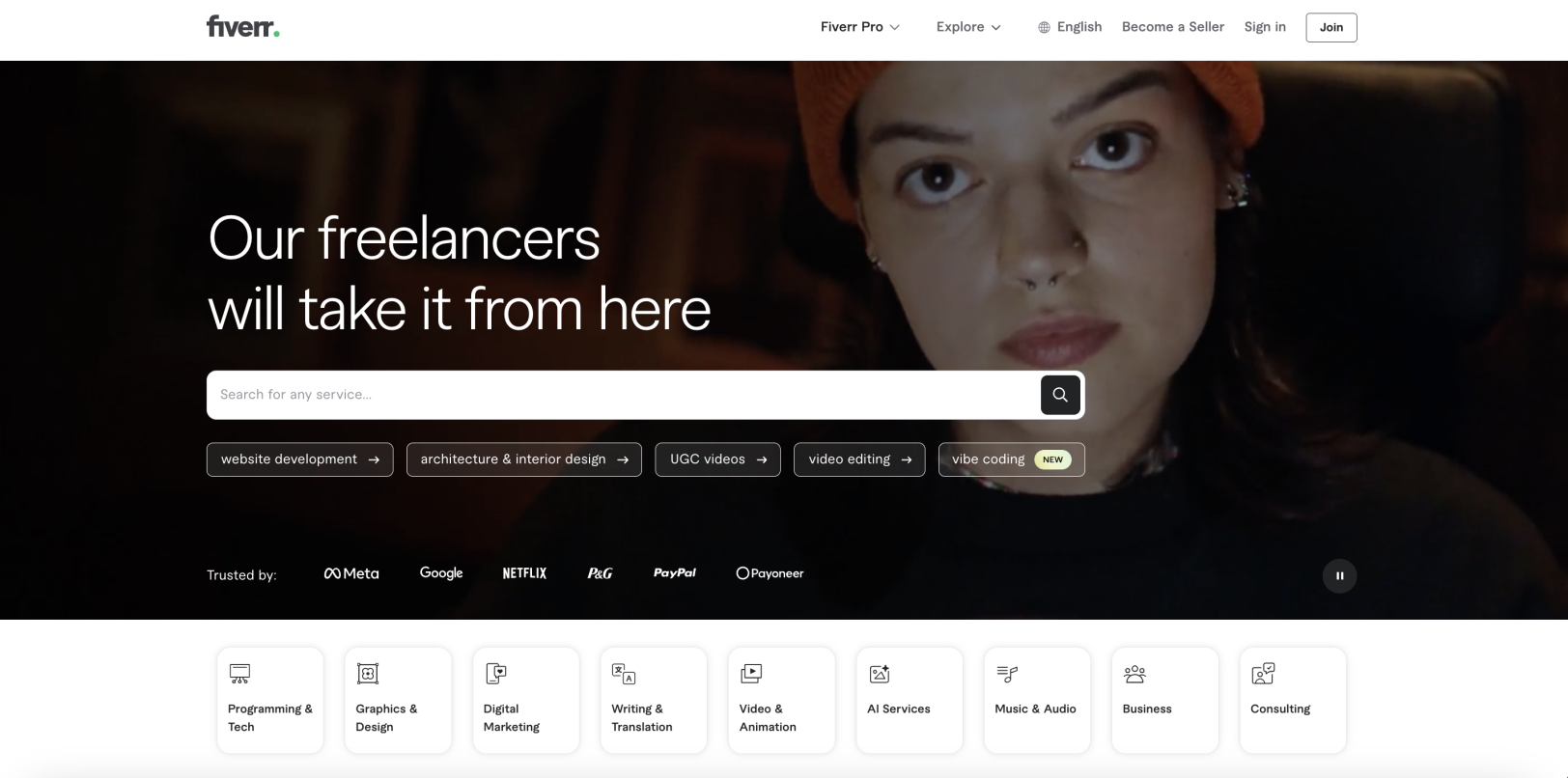Click the Become a Seller link
1568x778 pixels.
pyautogui.click(x=1172, y=27)
